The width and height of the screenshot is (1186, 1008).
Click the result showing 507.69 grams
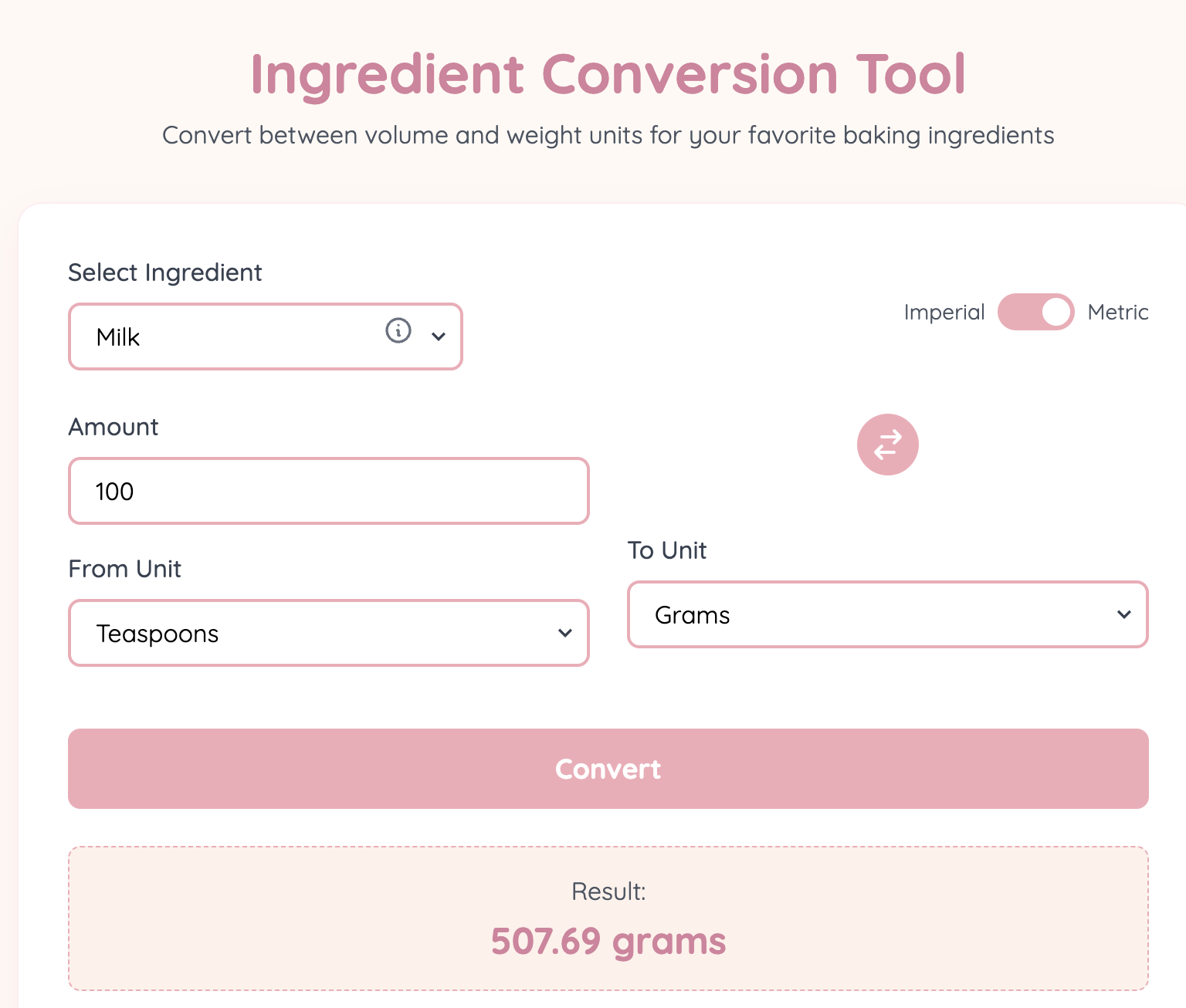(x=608, y=940)
